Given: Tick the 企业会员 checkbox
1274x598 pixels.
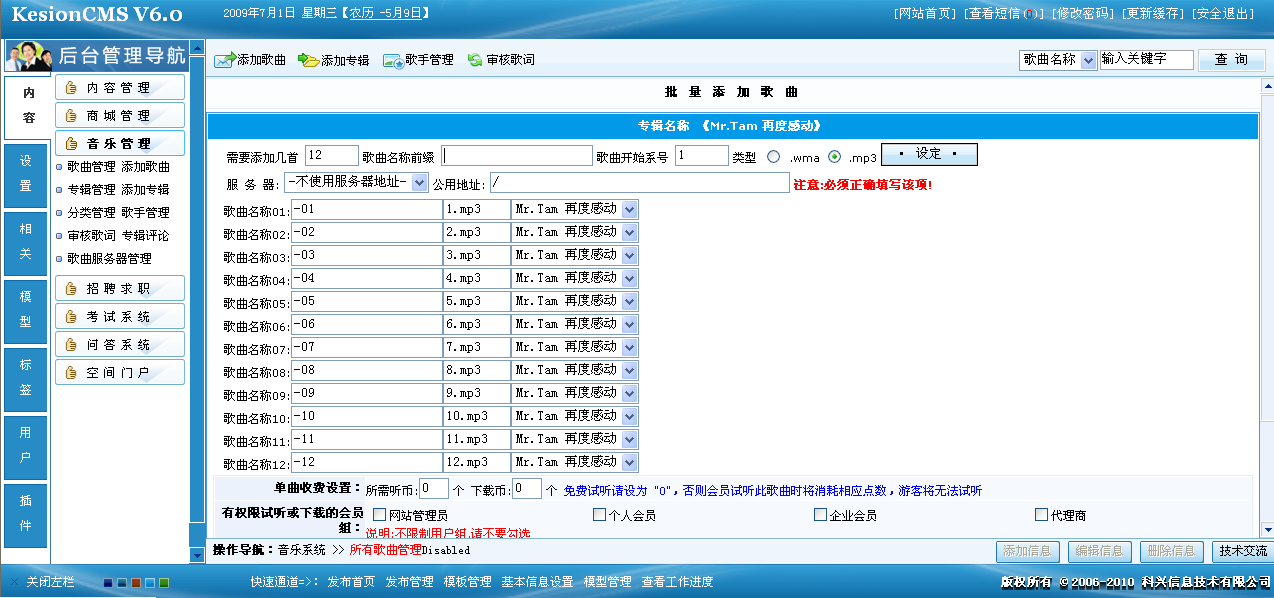Looking at the screenshot, I should point(820,515).
